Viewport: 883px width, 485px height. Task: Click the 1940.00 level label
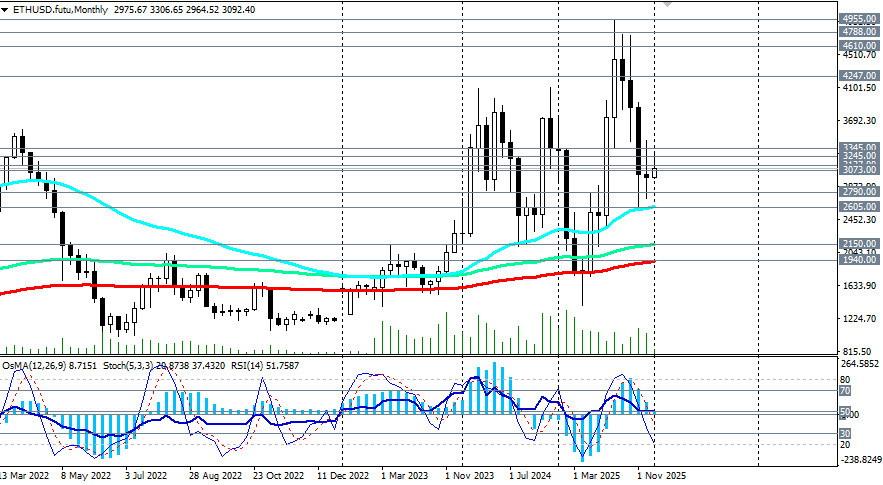click(x=859, y=260)
